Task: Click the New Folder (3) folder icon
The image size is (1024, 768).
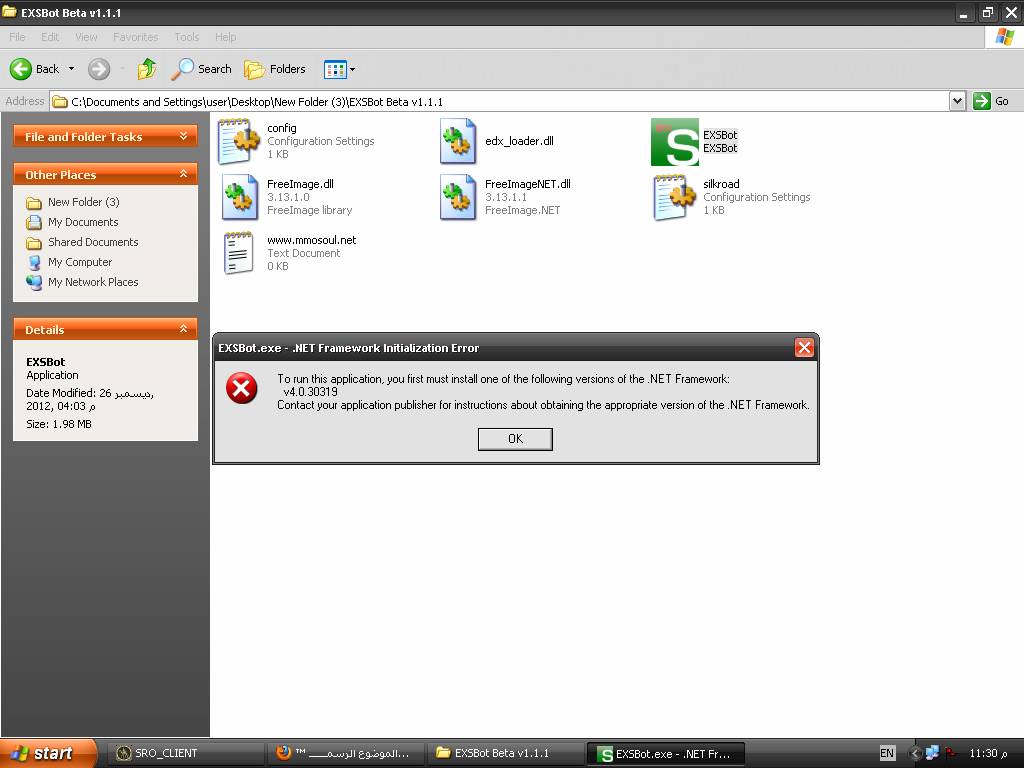Action: point(34,203)
